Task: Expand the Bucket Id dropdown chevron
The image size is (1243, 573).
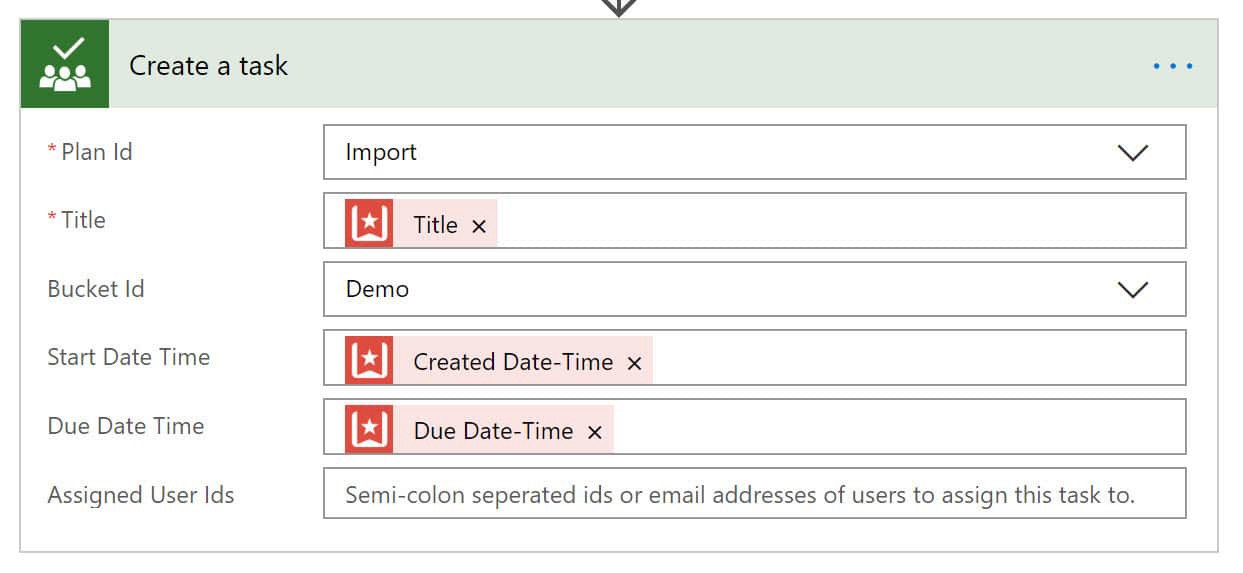Action: click(x=1132, y=289)
